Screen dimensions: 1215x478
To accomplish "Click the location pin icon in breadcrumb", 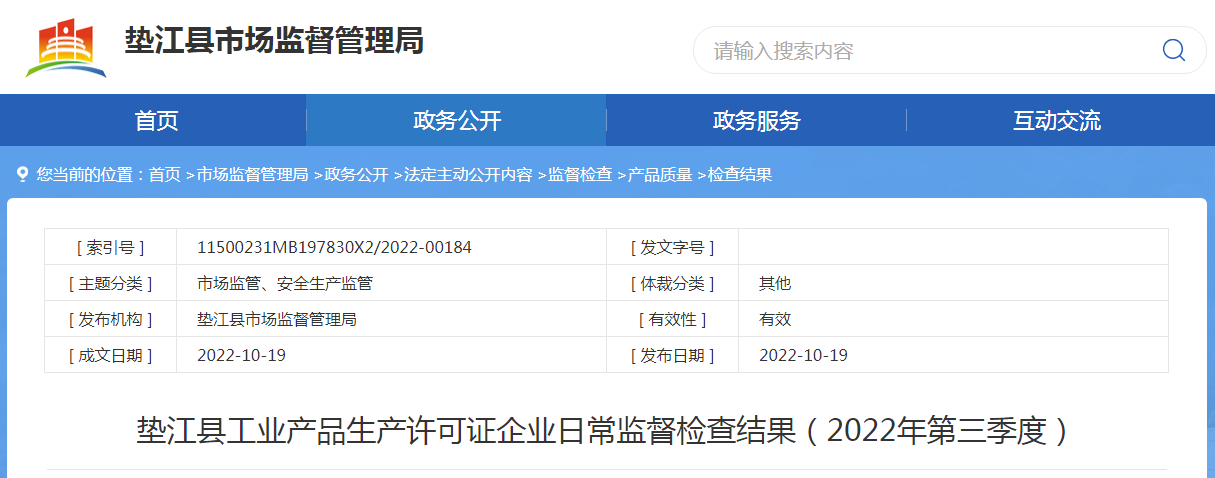I will (23, 174).
